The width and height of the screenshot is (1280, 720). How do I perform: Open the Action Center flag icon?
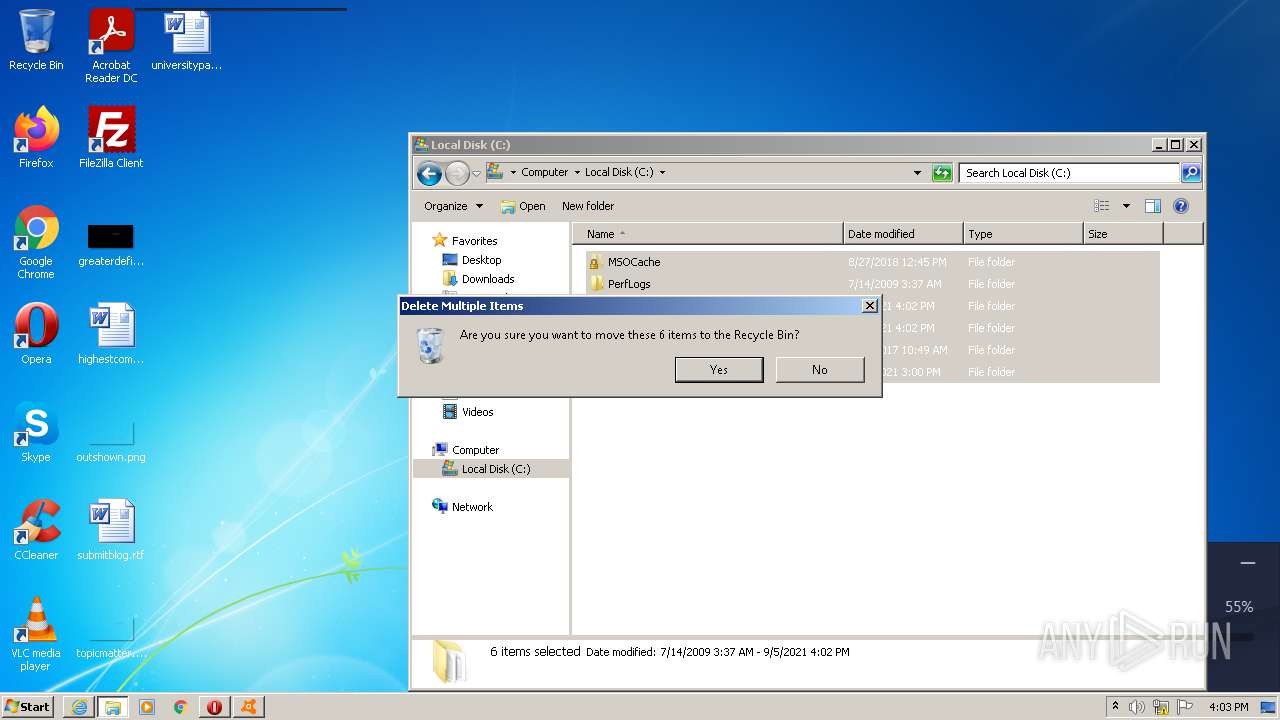pos(1185,707)
